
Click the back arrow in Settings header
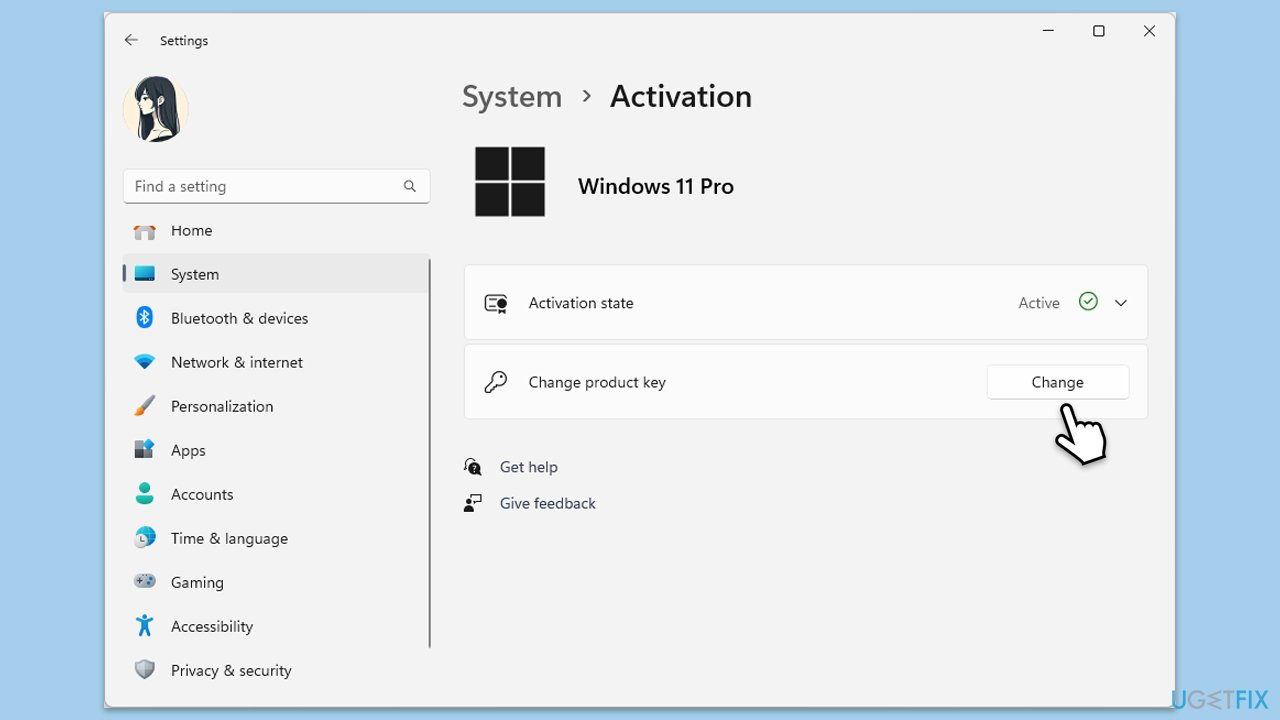(131, 40)
